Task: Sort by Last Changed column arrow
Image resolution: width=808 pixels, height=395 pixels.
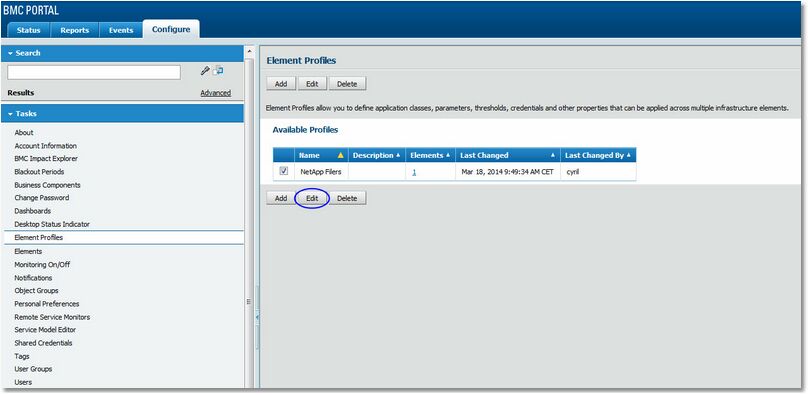Action: pos(553,156)
